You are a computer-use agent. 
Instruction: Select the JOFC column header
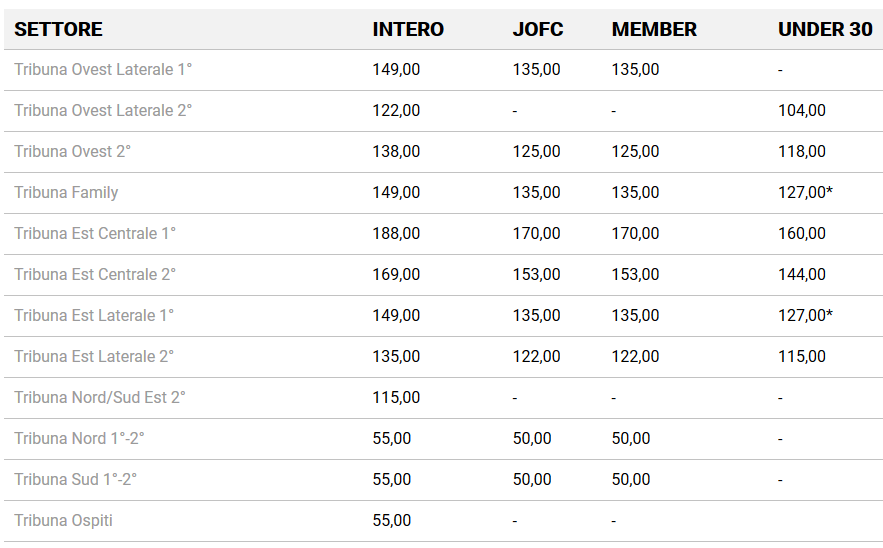point(538,29)
